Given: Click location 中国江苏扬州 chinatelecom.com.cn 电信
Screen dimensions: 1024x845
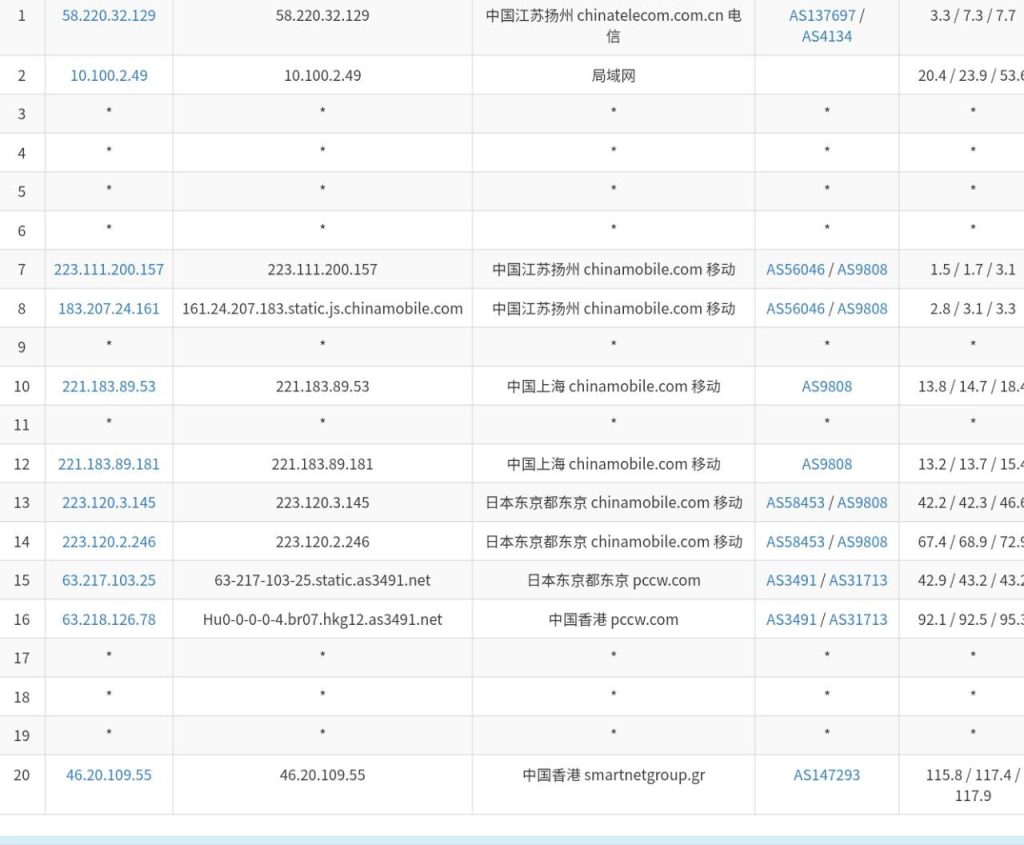Looking at the screenshot, I should 613,26.
